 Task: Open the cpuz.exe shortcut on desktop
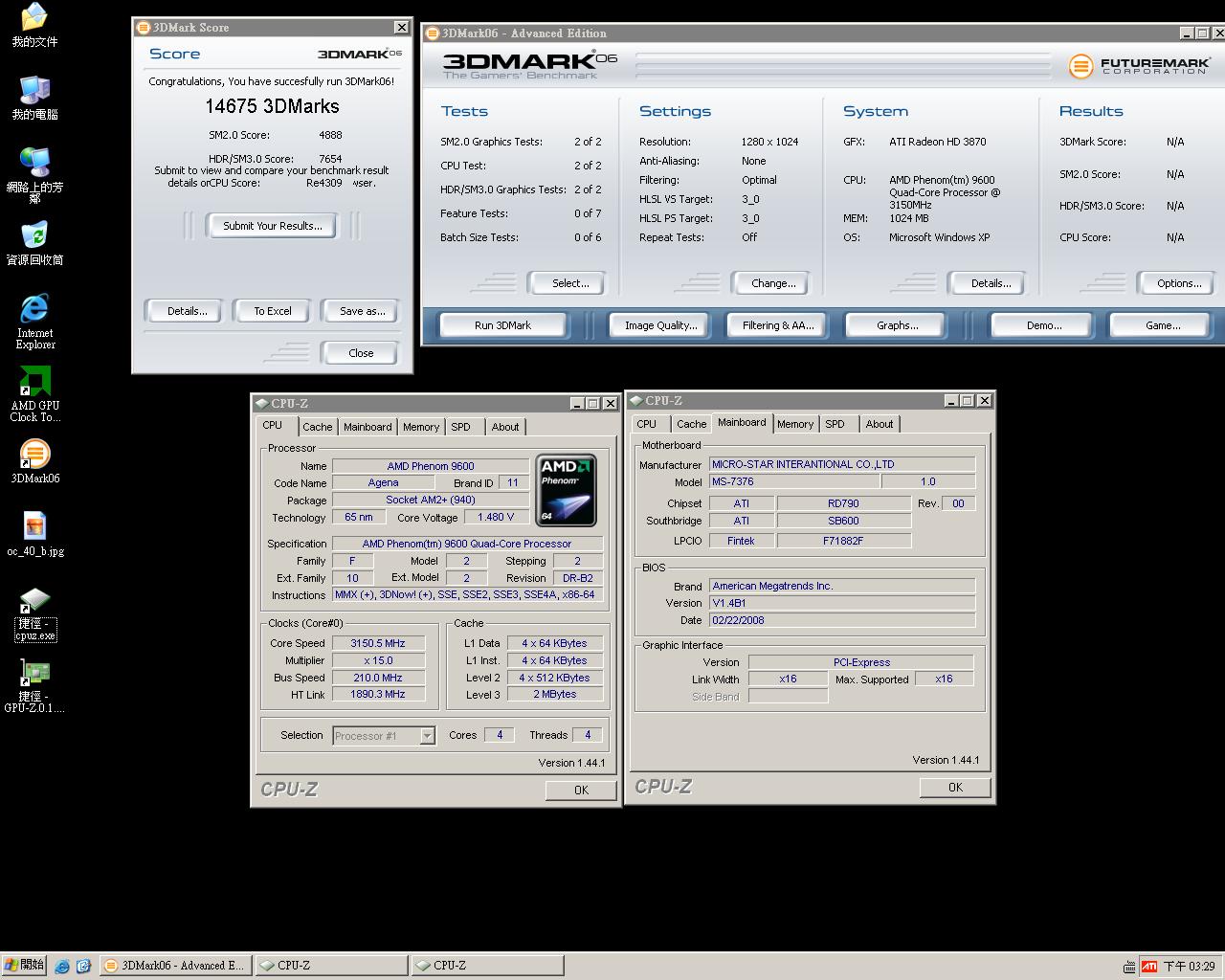[x=34, y=614]
